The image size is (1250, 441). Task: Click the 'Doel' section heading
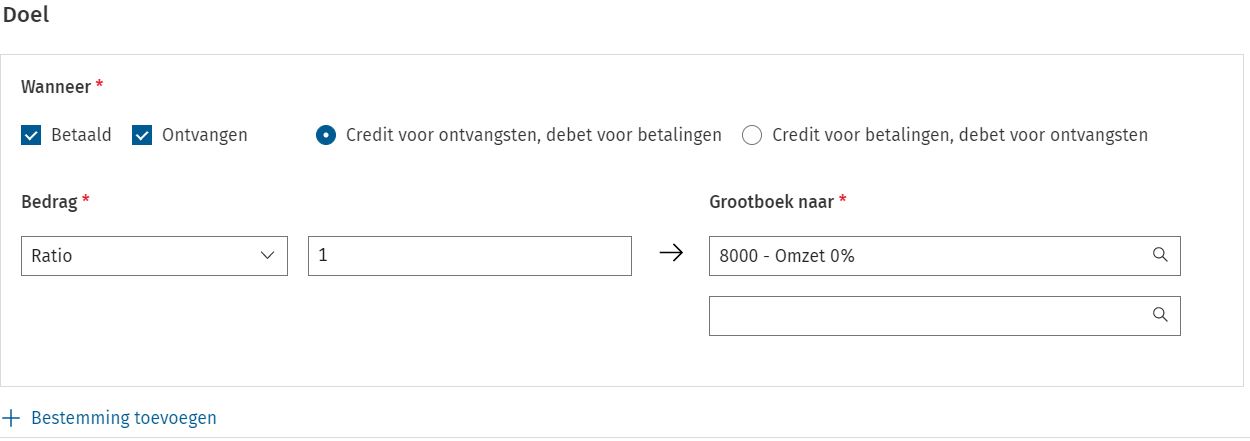point(26,16)
